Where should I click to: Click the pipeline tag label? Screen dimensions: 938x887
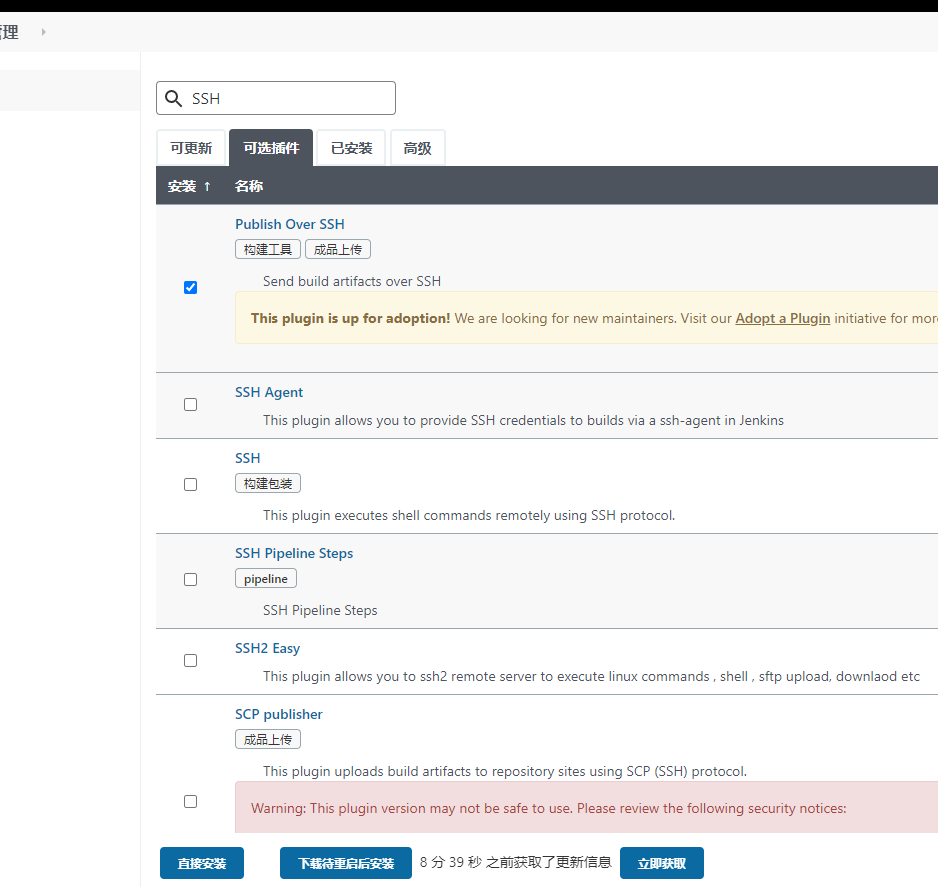266,578
